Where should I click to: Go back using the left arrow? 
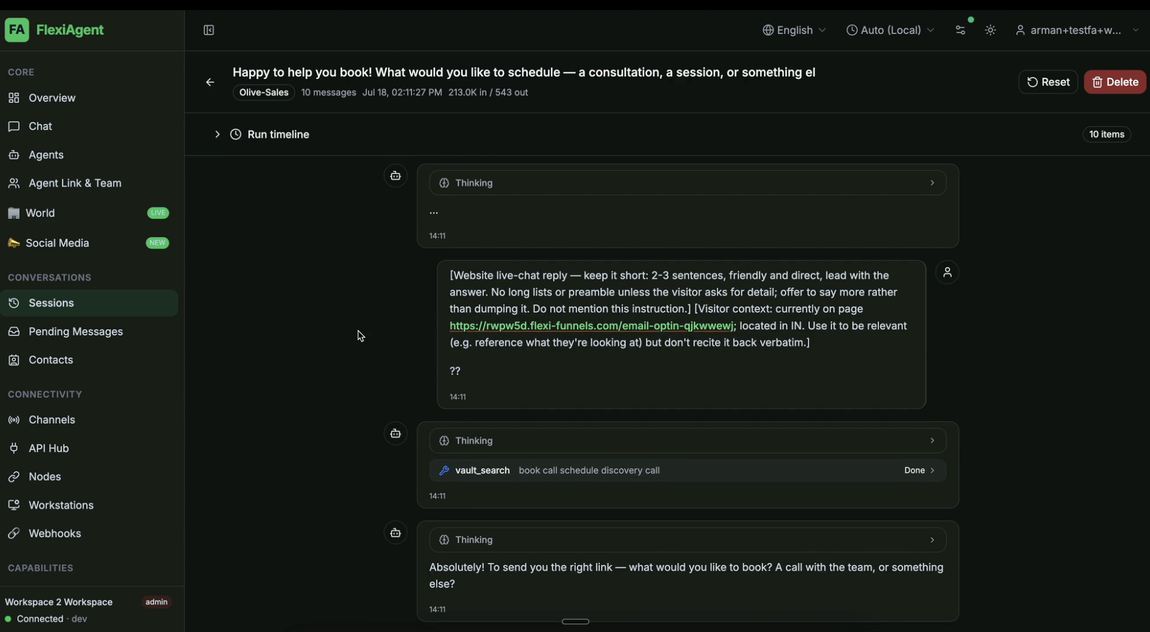tap(210, 82)
